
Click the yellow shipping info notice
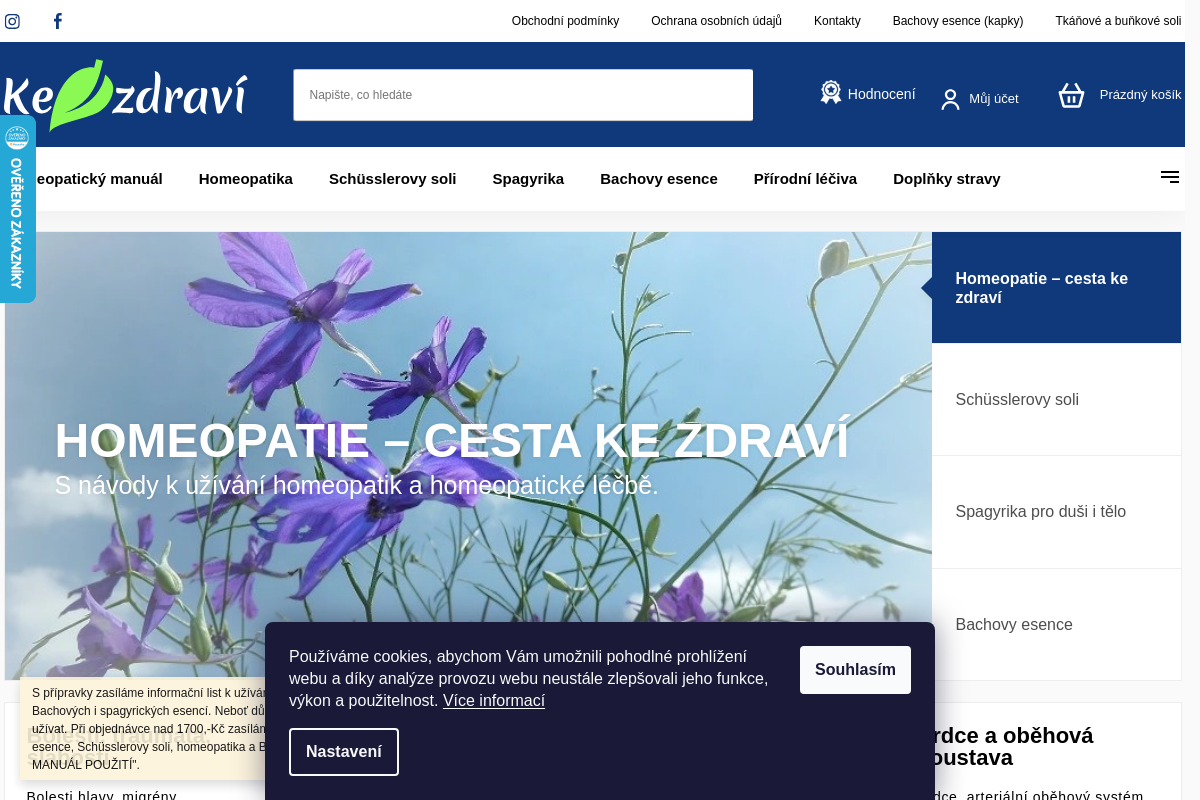tap(143, 728)
